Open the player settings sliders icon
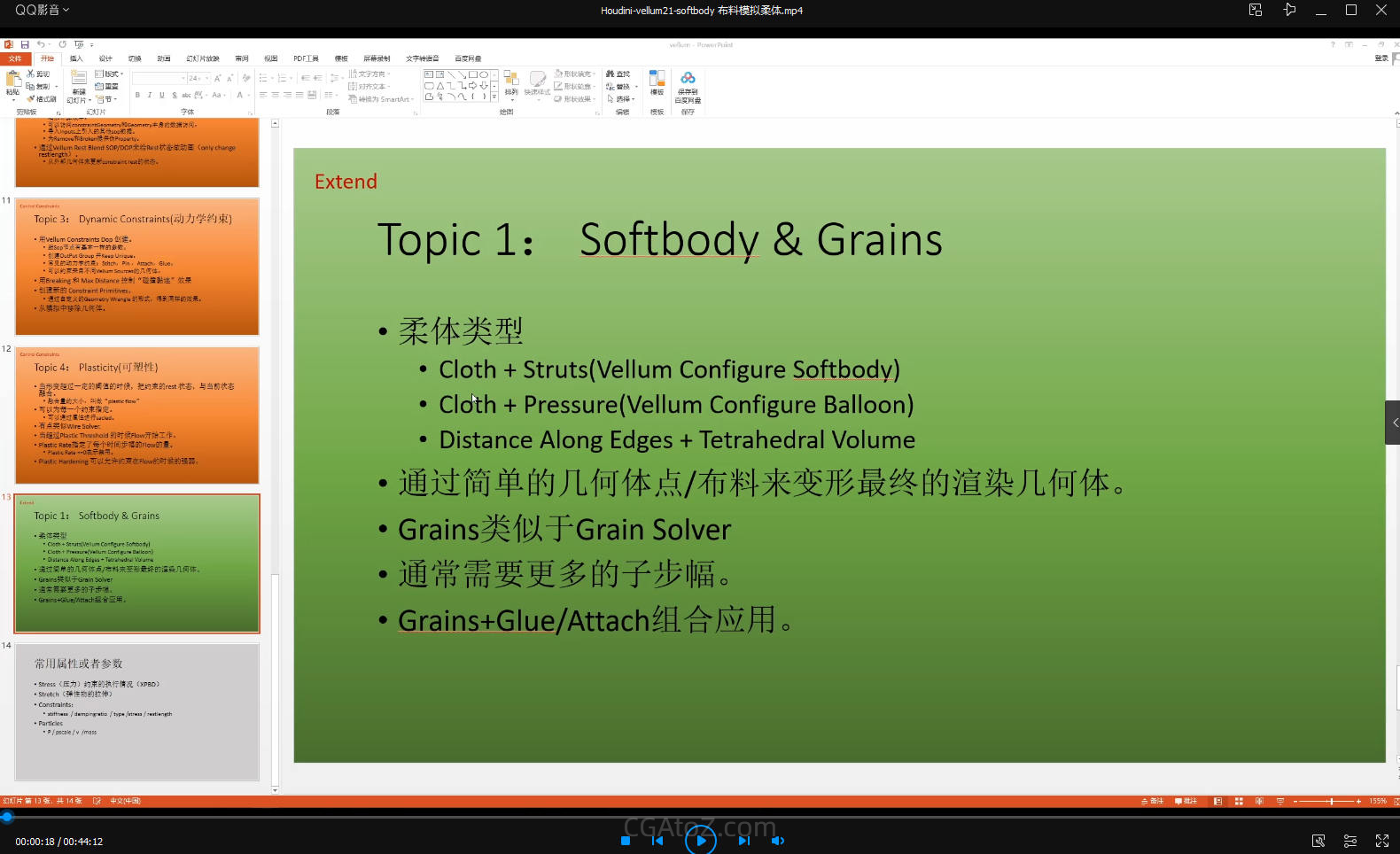 tap(1349, 841)
